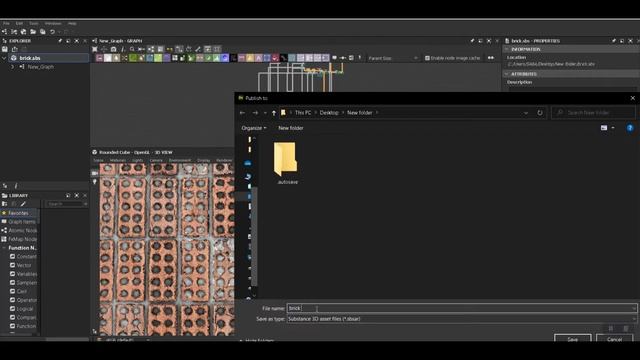Screen dimensions: 640x360
Task: Go forward in Publish dialog
Action: pos(255,113)
